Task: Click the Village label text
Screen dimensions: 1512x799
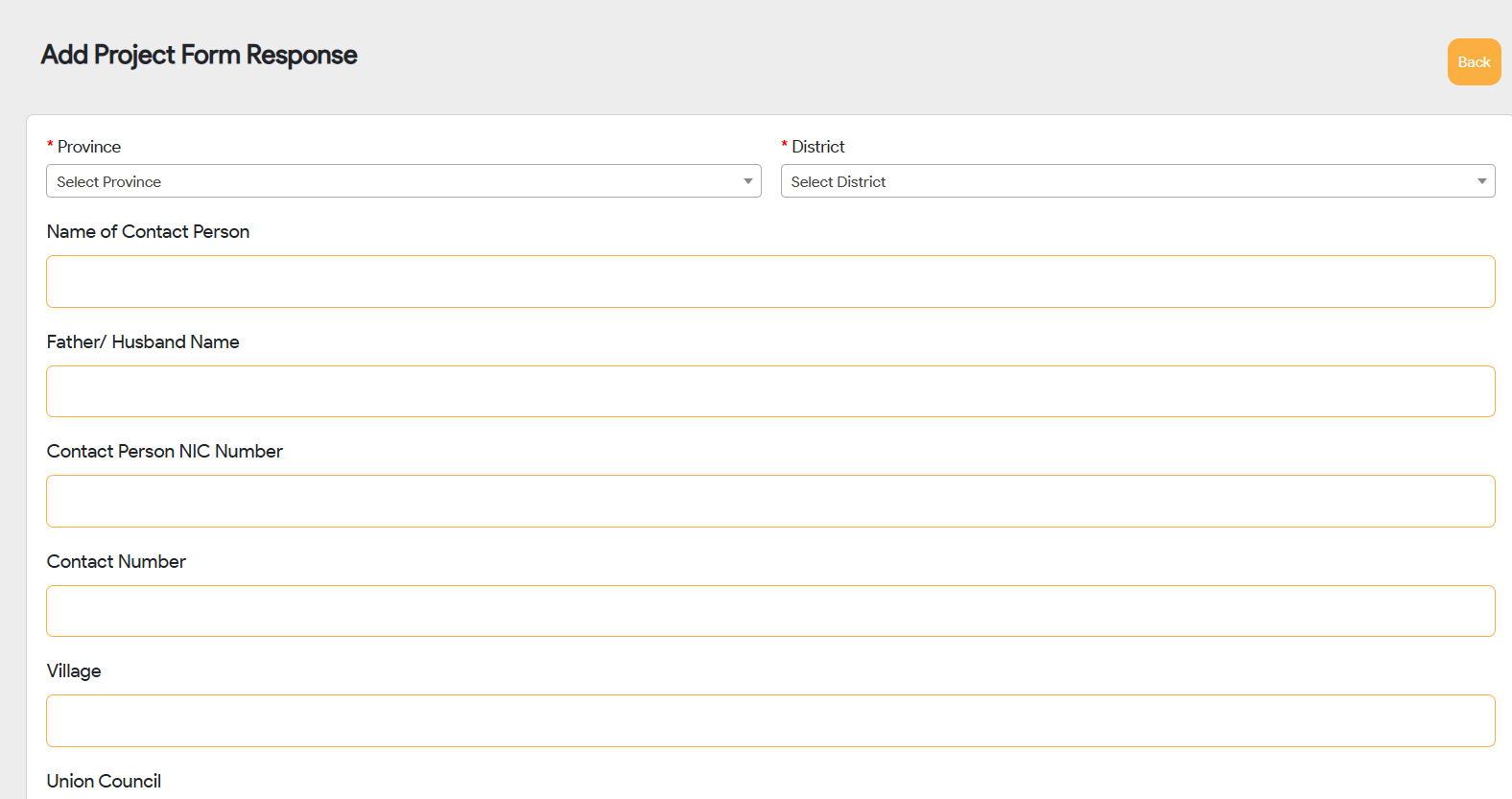Action: point(74,671)
